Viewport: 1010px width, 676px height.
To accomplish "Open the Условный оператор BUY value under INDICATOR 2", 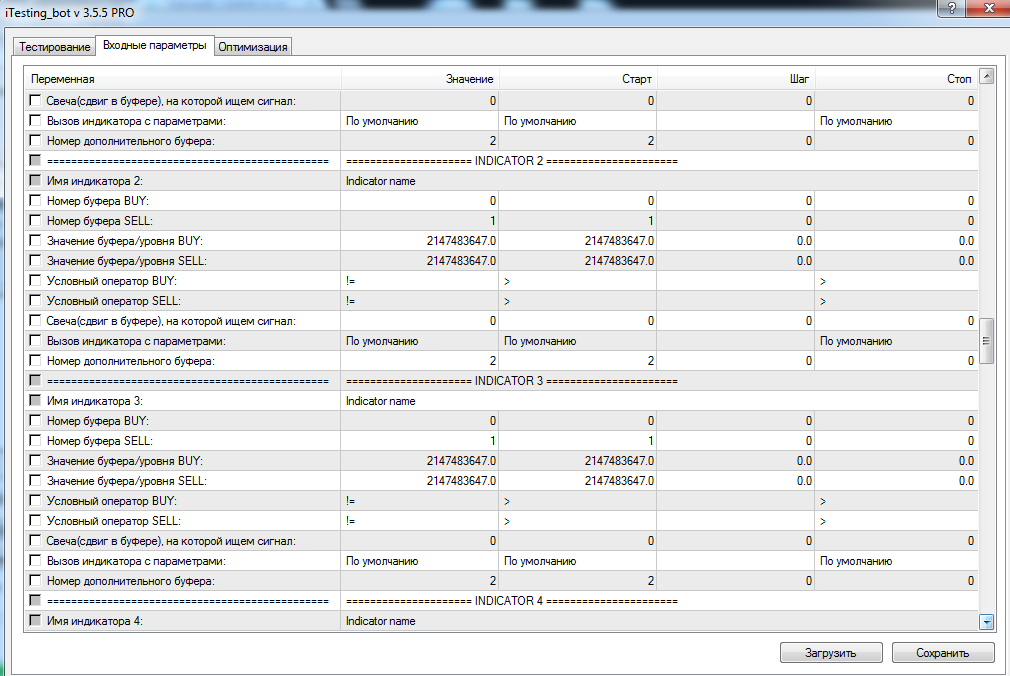I will (420, 281).
